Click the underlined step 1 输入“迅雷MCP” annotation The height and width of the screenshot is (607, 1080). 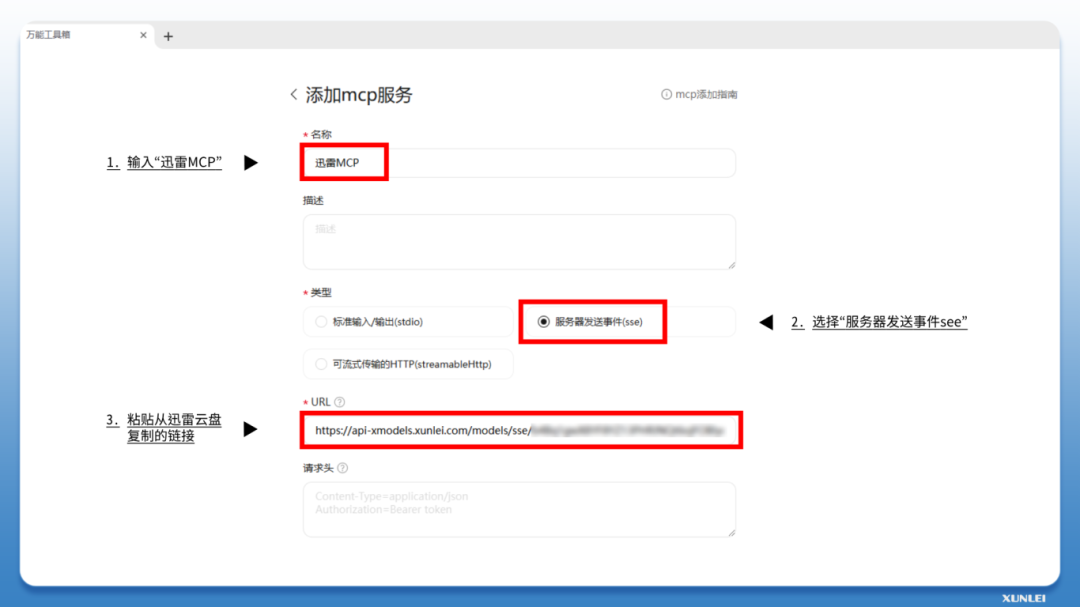click(x=164, y=162)
